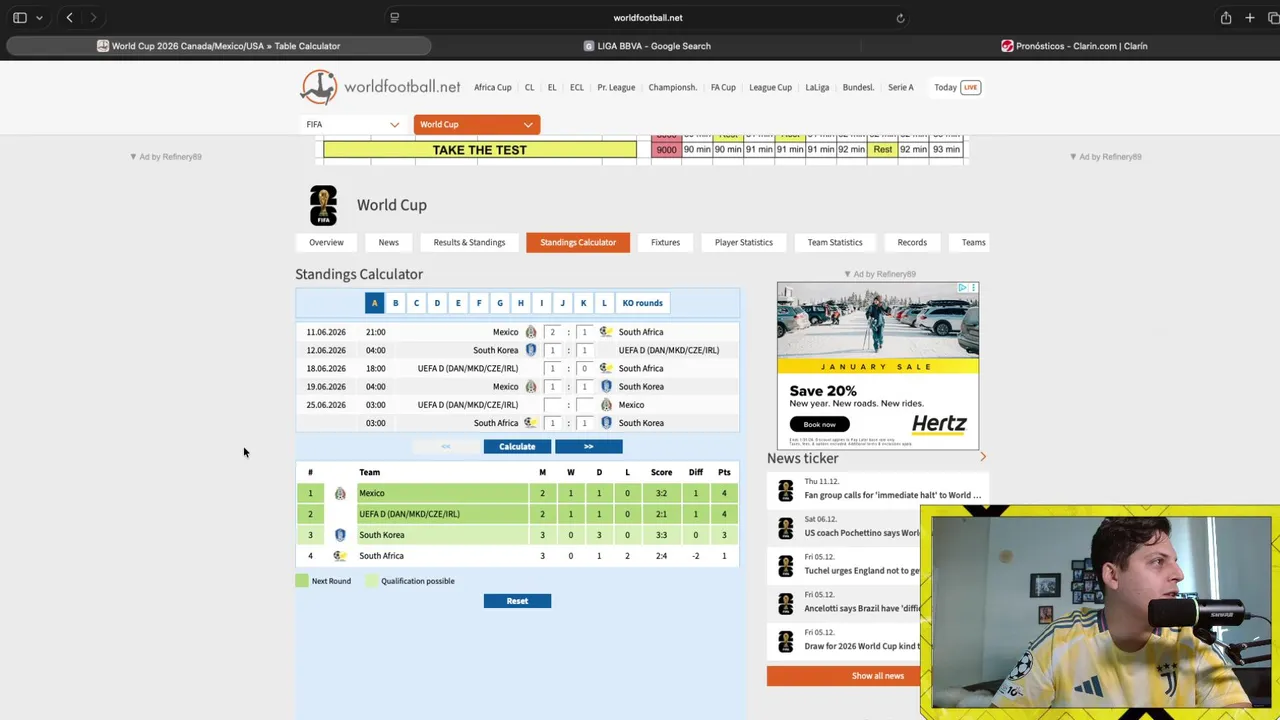This screenshot has height=720, width=1280.
Task: Select group F in the standings calculator
Action: (479, 303)
